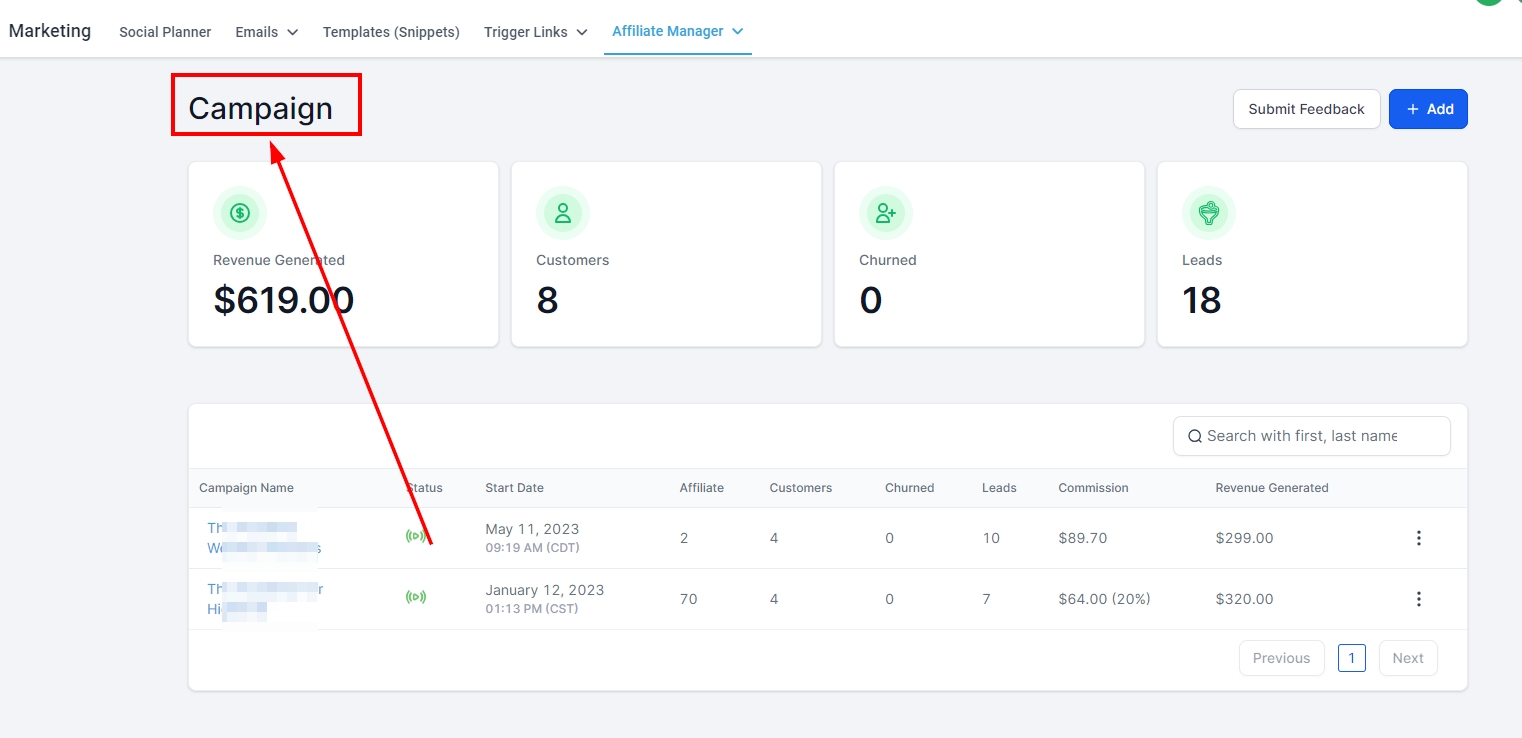Click the Revenue Generated dollar icon

click(x=240, y=213)
